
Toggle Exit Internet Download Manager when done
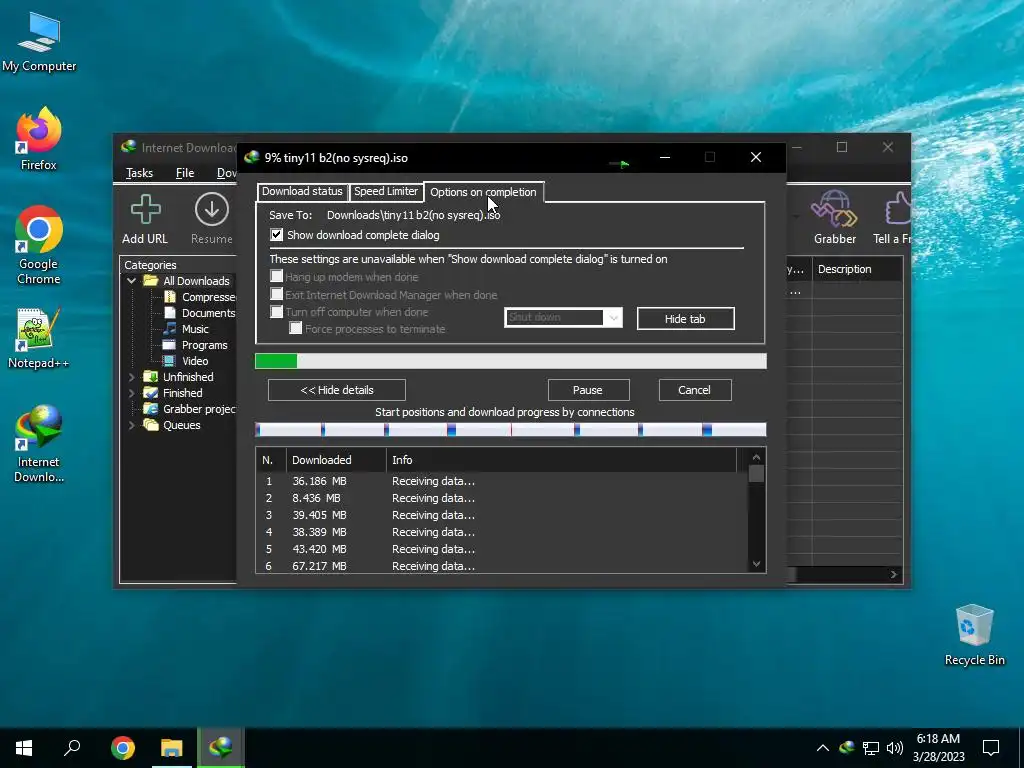(277, 295)
